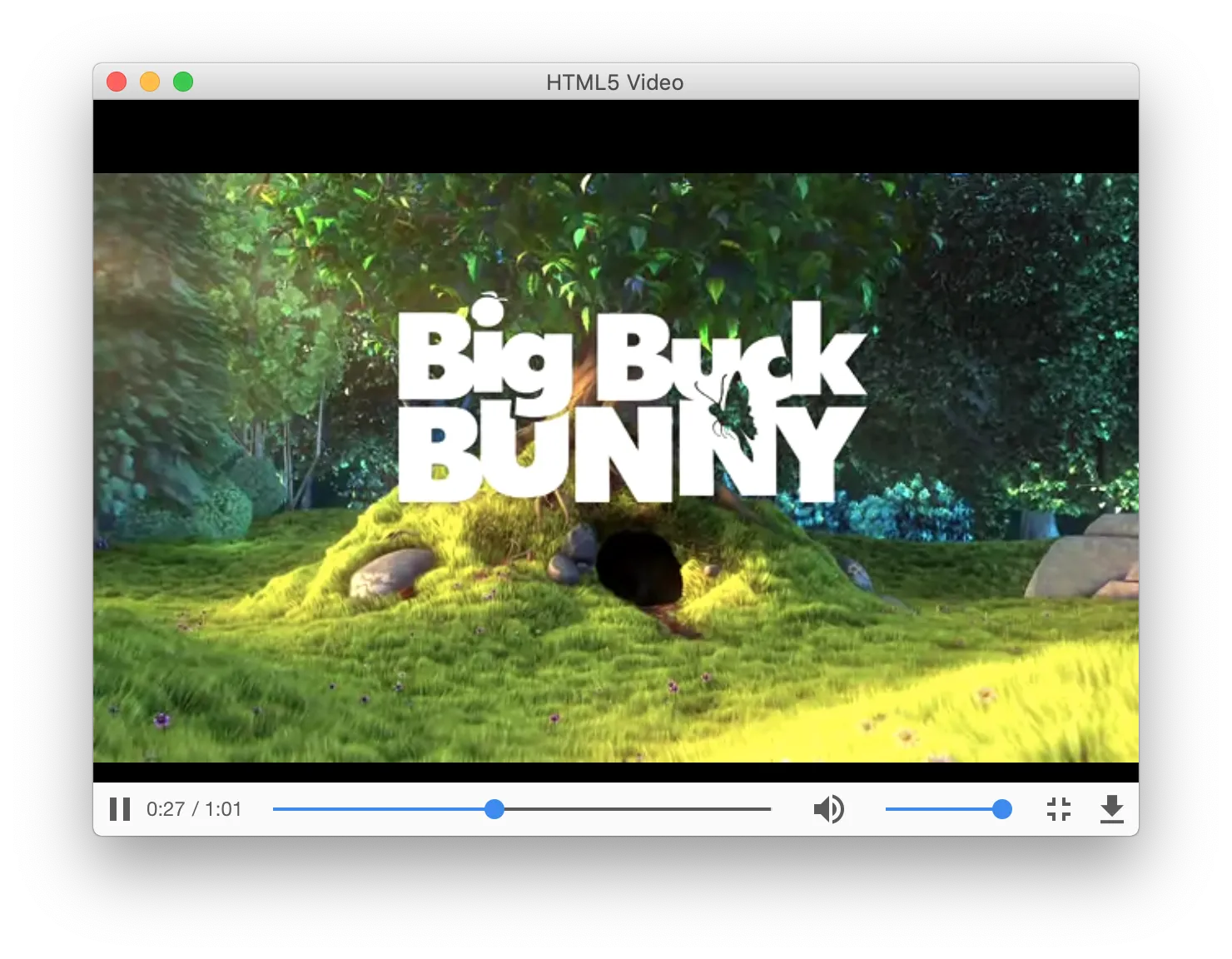Click the HTML5 Video window title
The image size is (1232, 959).
[x=615, y=82]
